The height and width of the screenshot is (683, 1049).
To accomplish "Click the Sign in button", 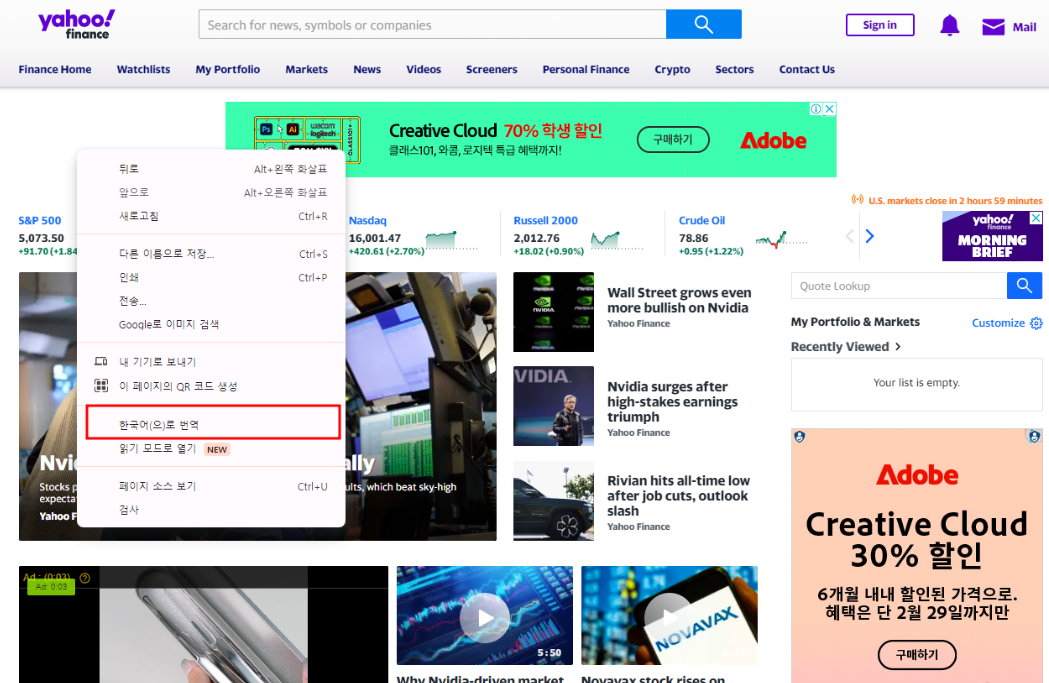I will (x=880, y=25).
